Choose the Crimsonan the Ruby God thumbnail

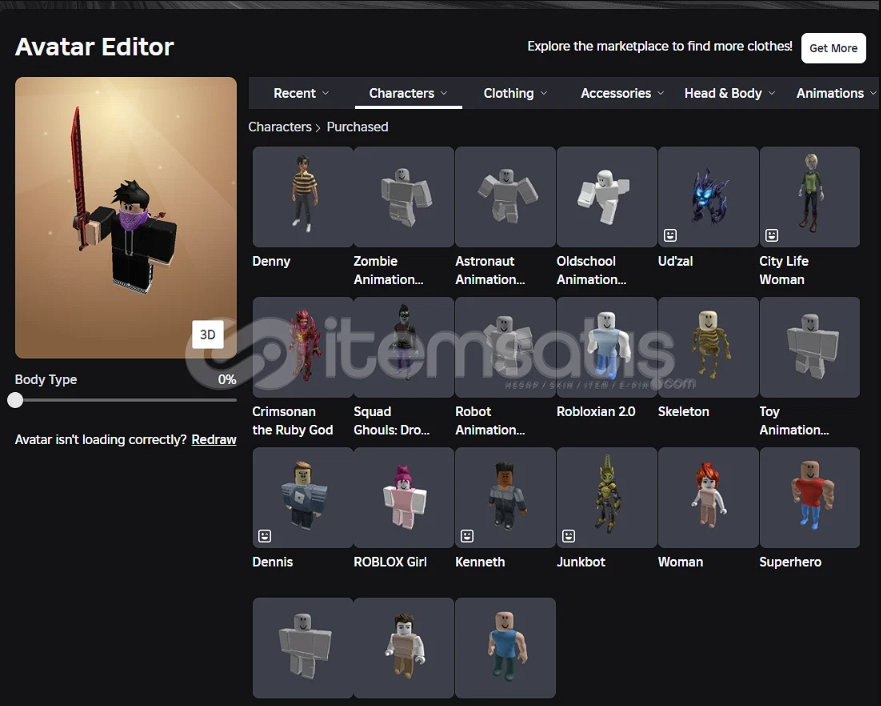point(303,348)
